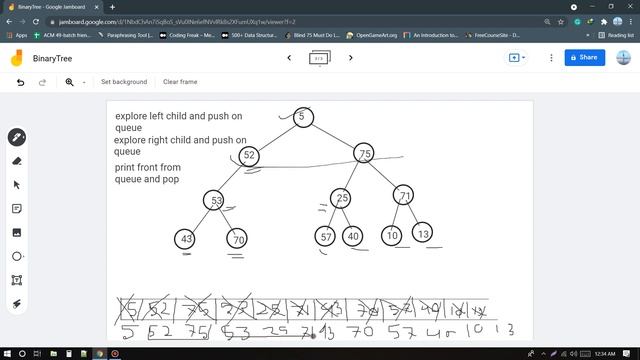Screen dimensions: 640x360
Task: Select the BinaryTree - Google Jamboard tab
Action: pos(53,7)
